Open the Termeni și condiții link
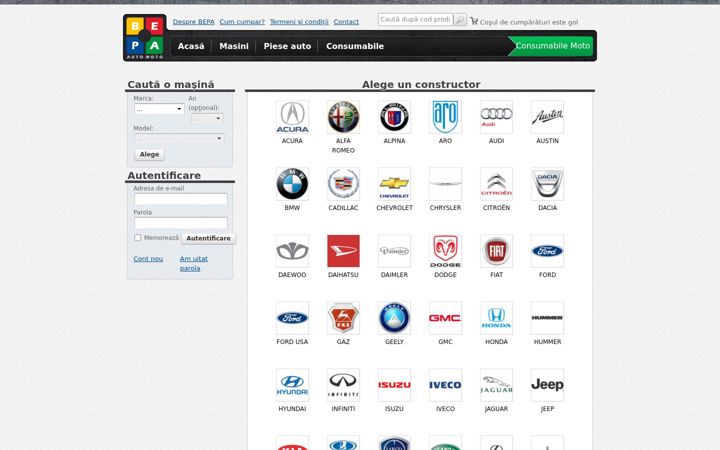 299,22
